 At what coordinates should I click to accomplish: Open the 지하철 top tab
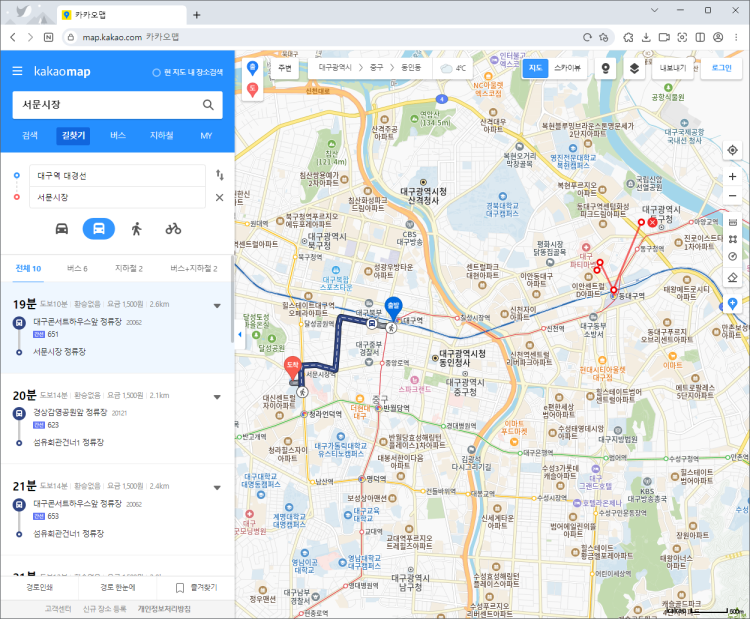pos(161,135)
